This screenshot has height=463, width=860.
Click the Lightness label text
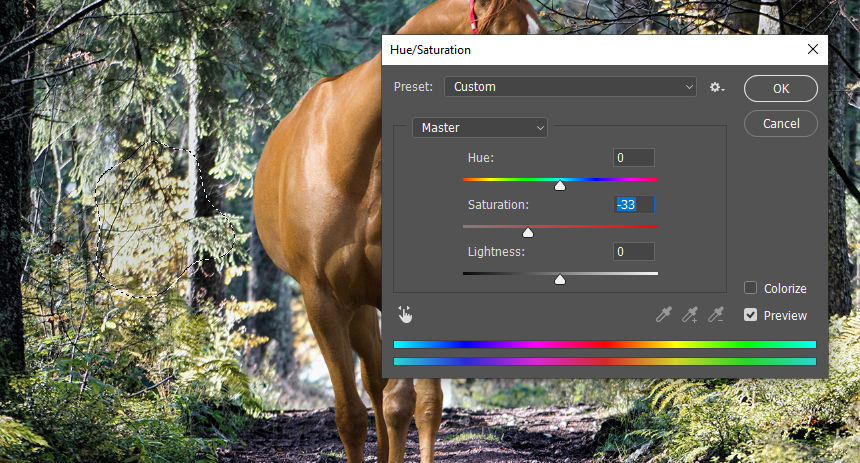click(496, 252)
